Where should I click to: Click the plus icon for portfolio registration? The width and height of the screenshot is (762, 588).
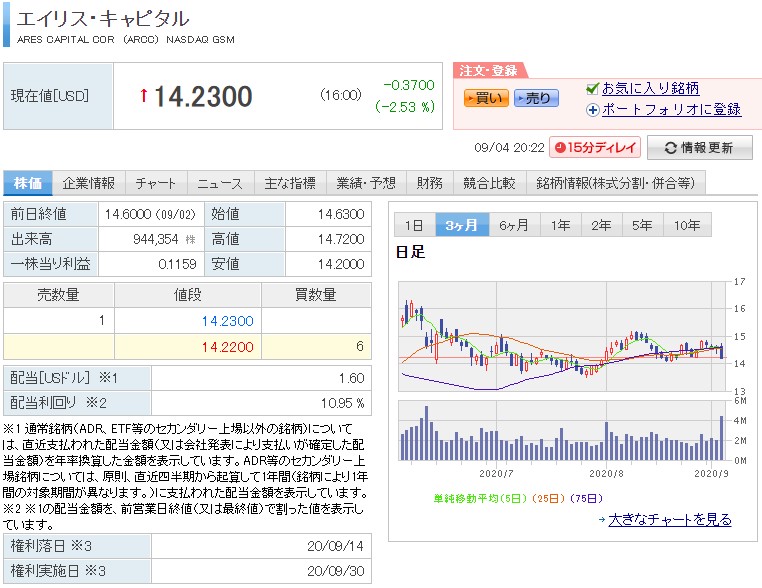coord(592,110)
